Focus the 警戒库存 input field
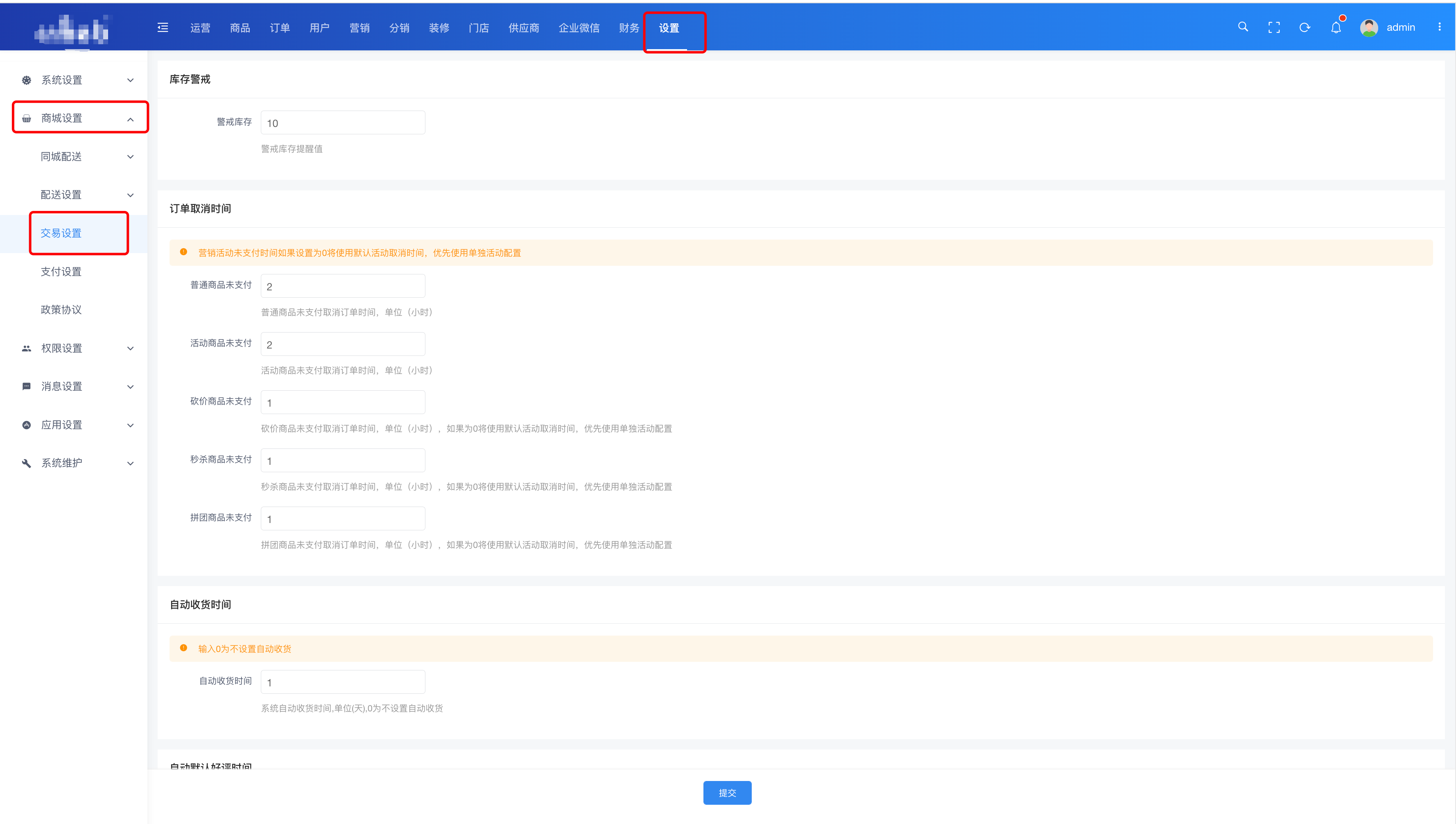This screenshot has width=1456, height=824. pyautogui.click(x=343, y=123)
